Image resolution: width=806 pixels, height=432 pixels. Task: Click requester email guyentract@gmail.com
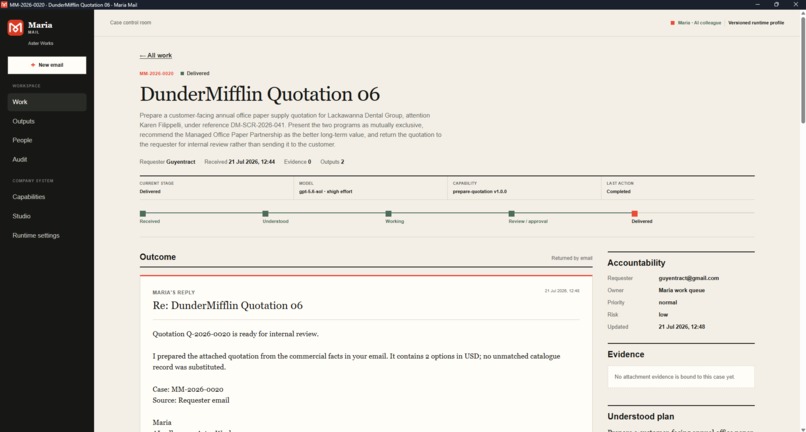pyautogui.click(x=689, y=278)
